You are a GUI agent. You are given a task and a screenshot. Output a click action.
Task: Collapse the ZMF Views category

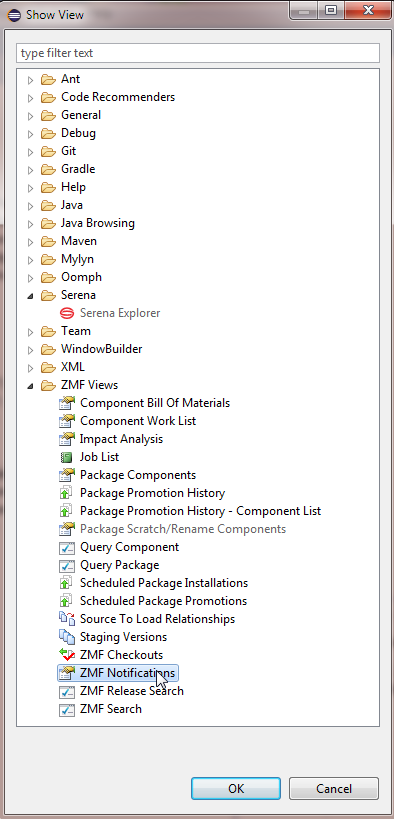pos(30,386)
